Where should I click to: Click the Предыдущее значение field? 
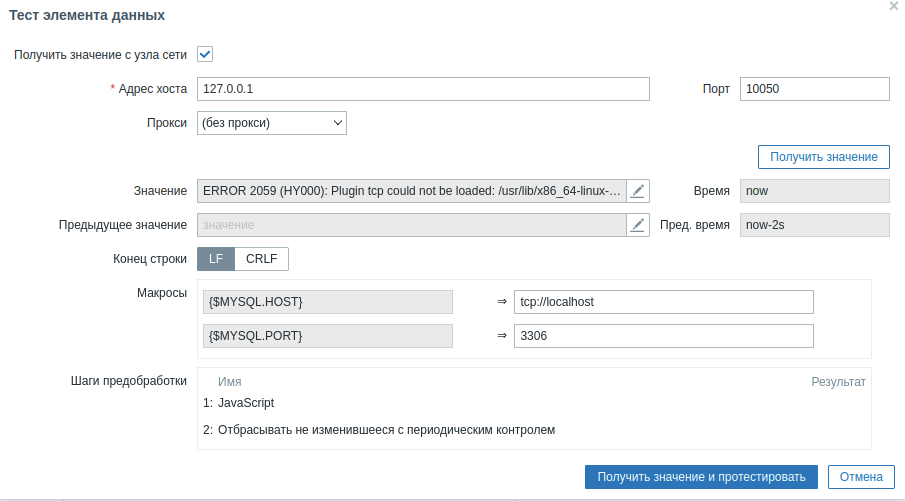pos(411,225)
